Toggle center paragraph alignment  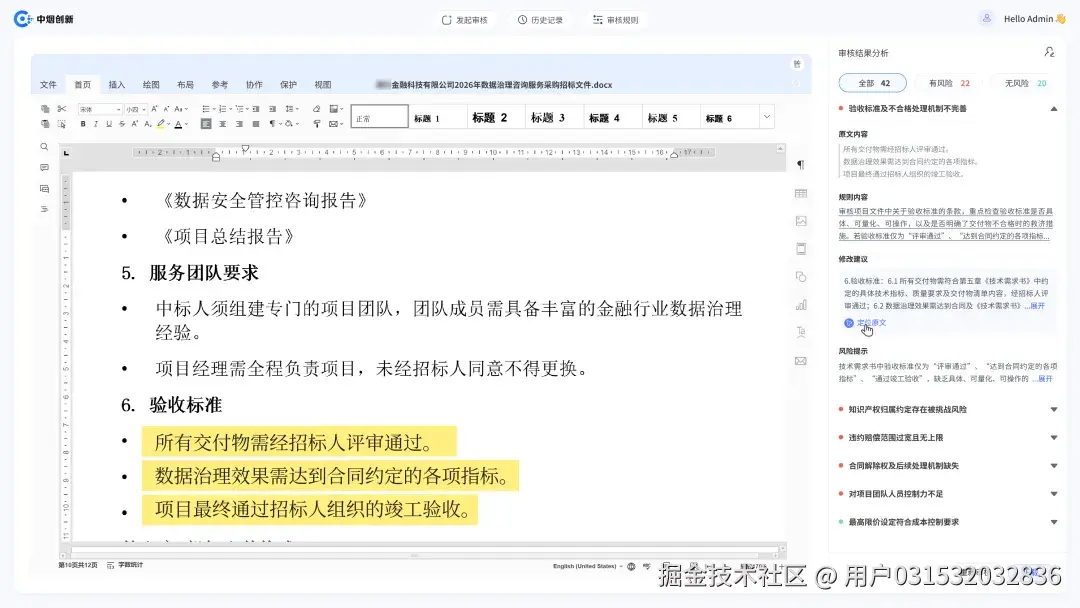[221, 122]
